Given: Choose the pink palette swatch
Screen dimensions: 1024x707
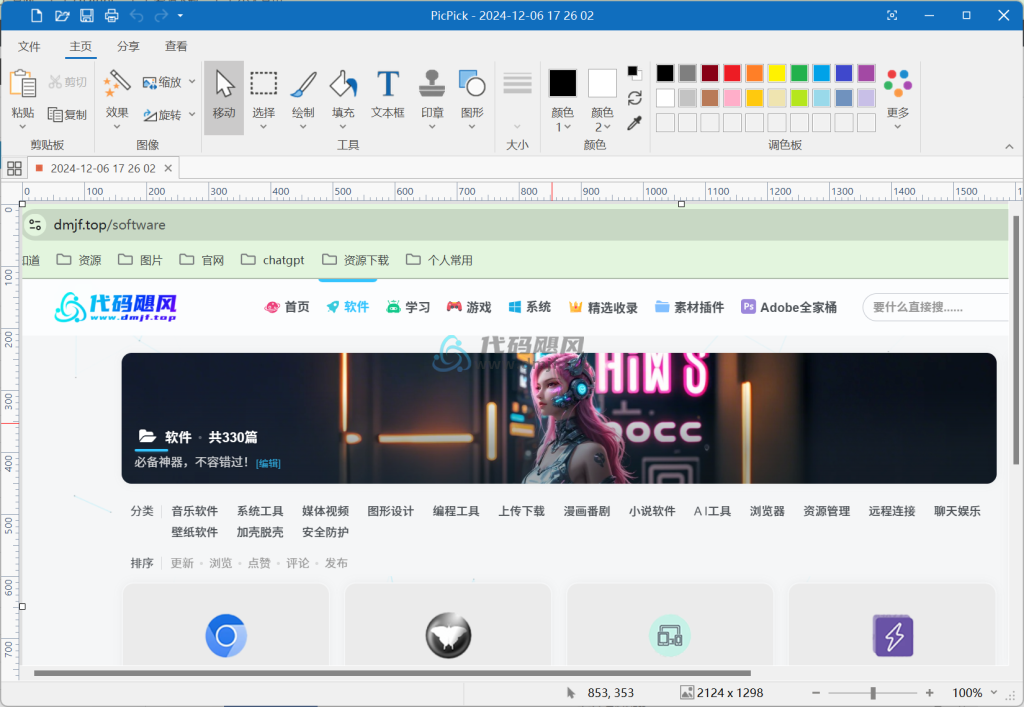Looking at the screenshot, I should [x=732, y=98].
